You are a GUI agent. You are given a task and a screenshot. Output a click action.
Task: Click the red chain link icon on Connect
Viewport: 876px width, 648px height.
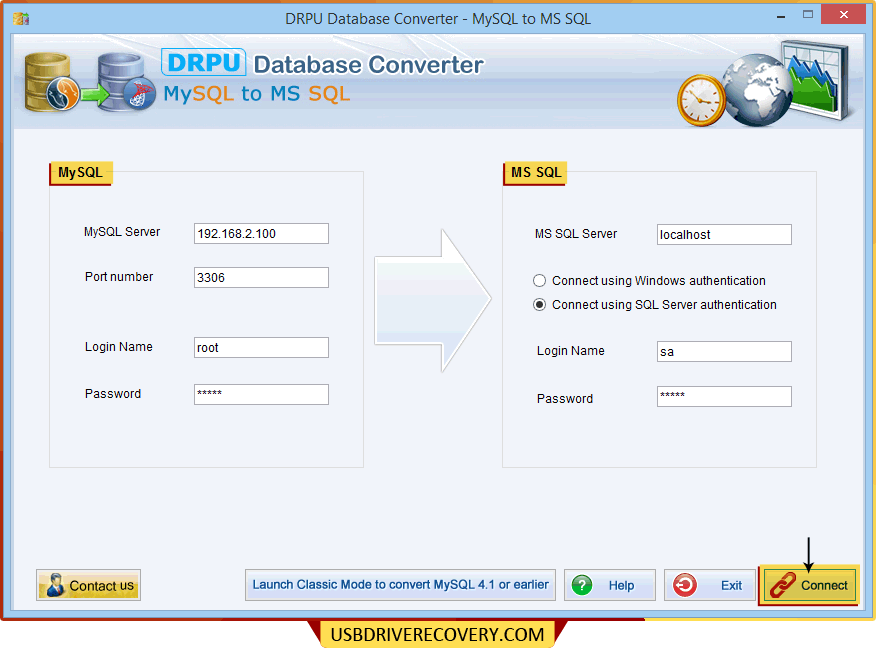783,585
